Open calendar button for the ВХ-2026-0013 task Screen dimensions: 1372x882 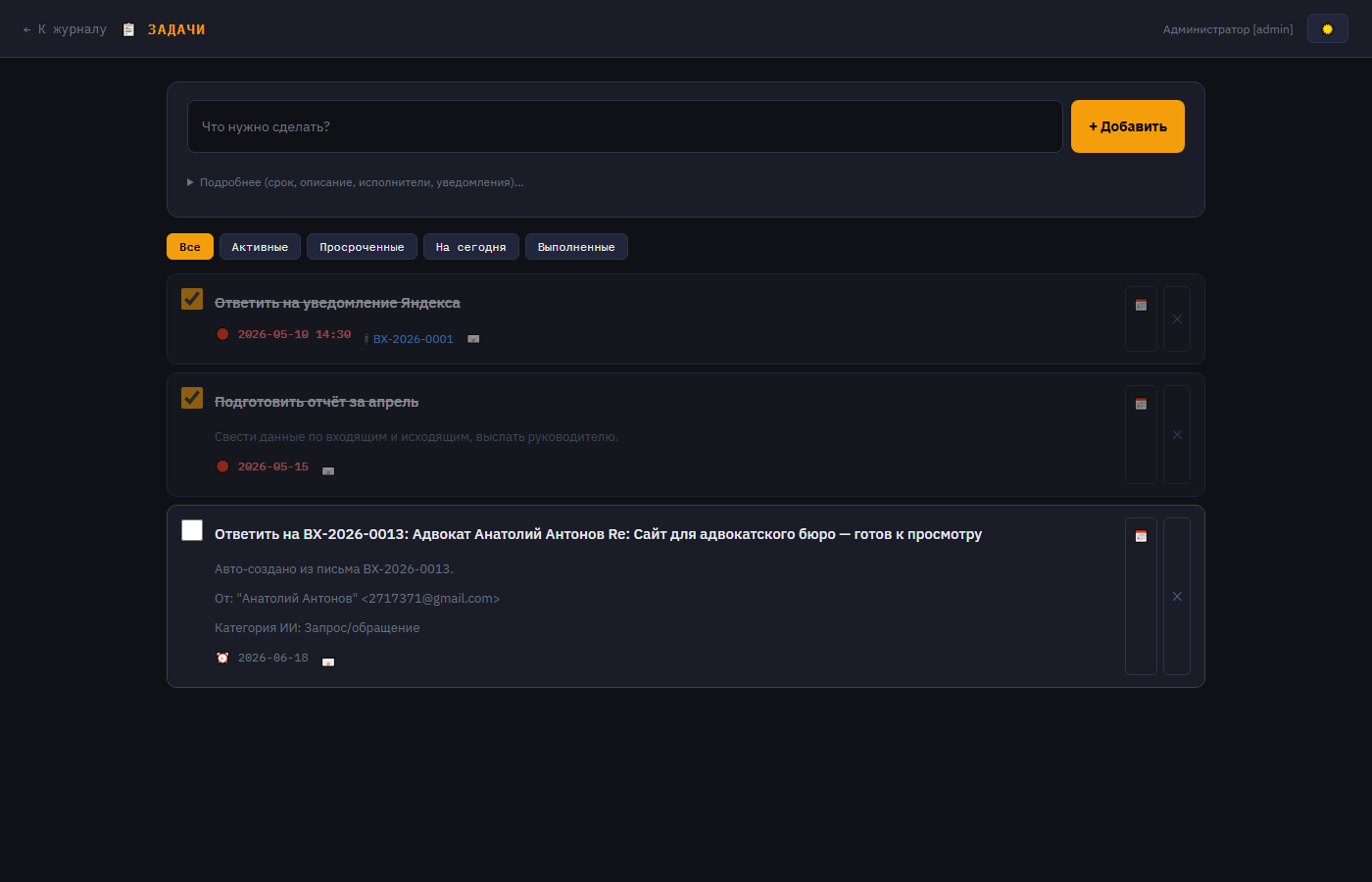click(x=1141, y=596)
